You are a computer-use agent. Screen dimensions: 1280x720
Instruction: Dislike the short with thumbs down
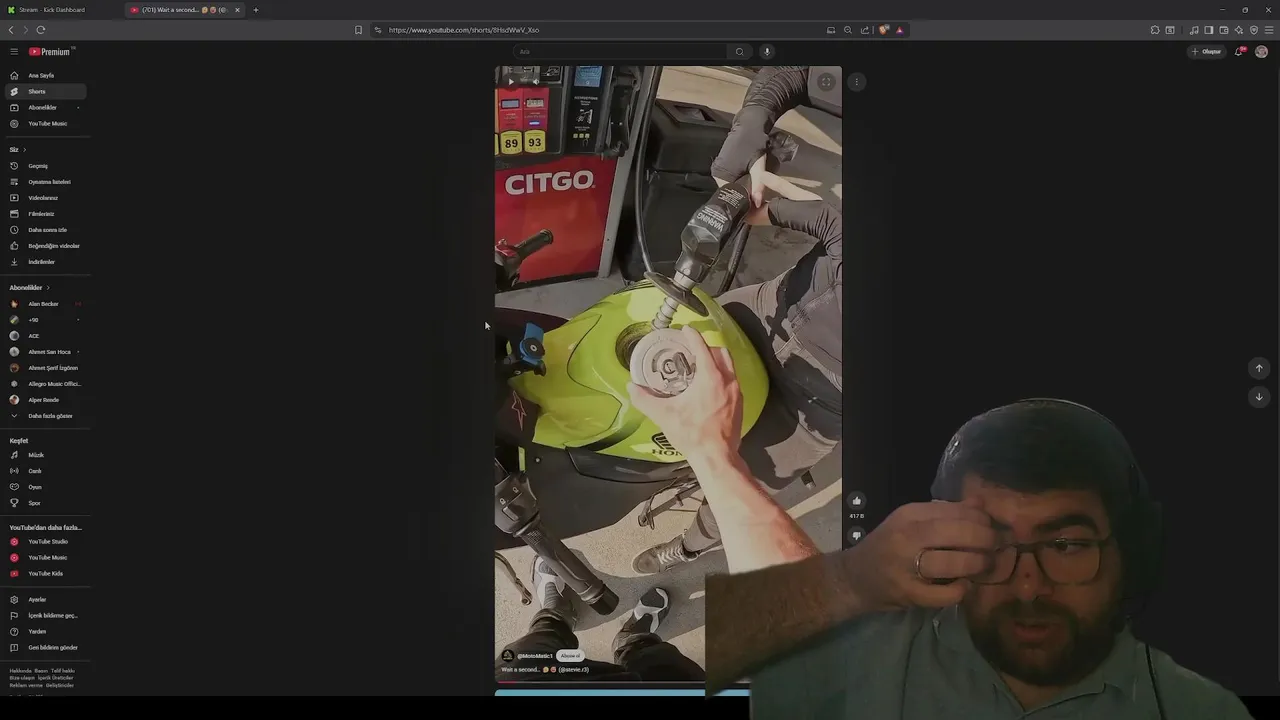pos(856,535)
